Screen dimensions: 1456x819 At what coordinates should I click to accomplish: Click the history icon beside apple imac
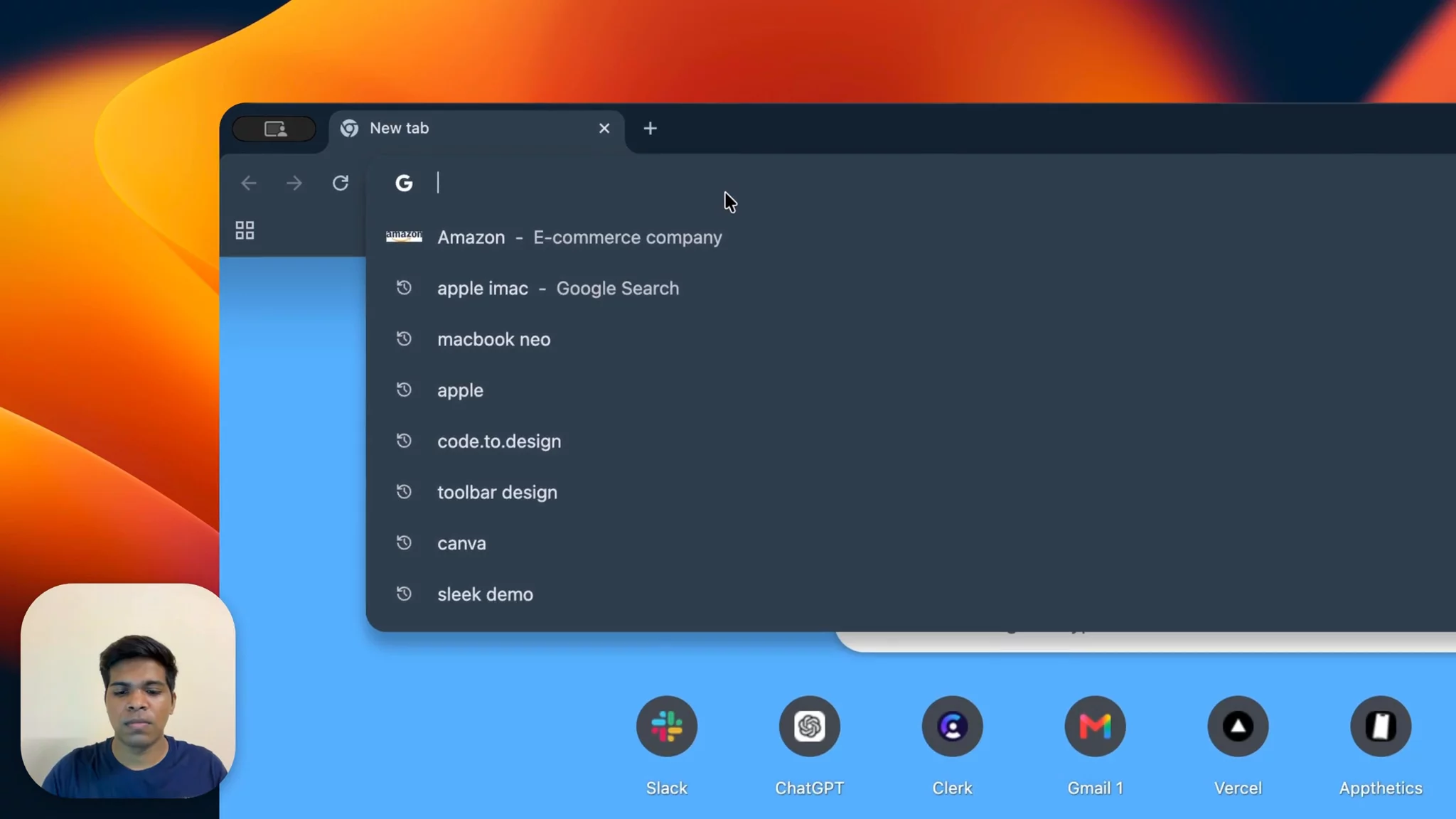(404, 288)
